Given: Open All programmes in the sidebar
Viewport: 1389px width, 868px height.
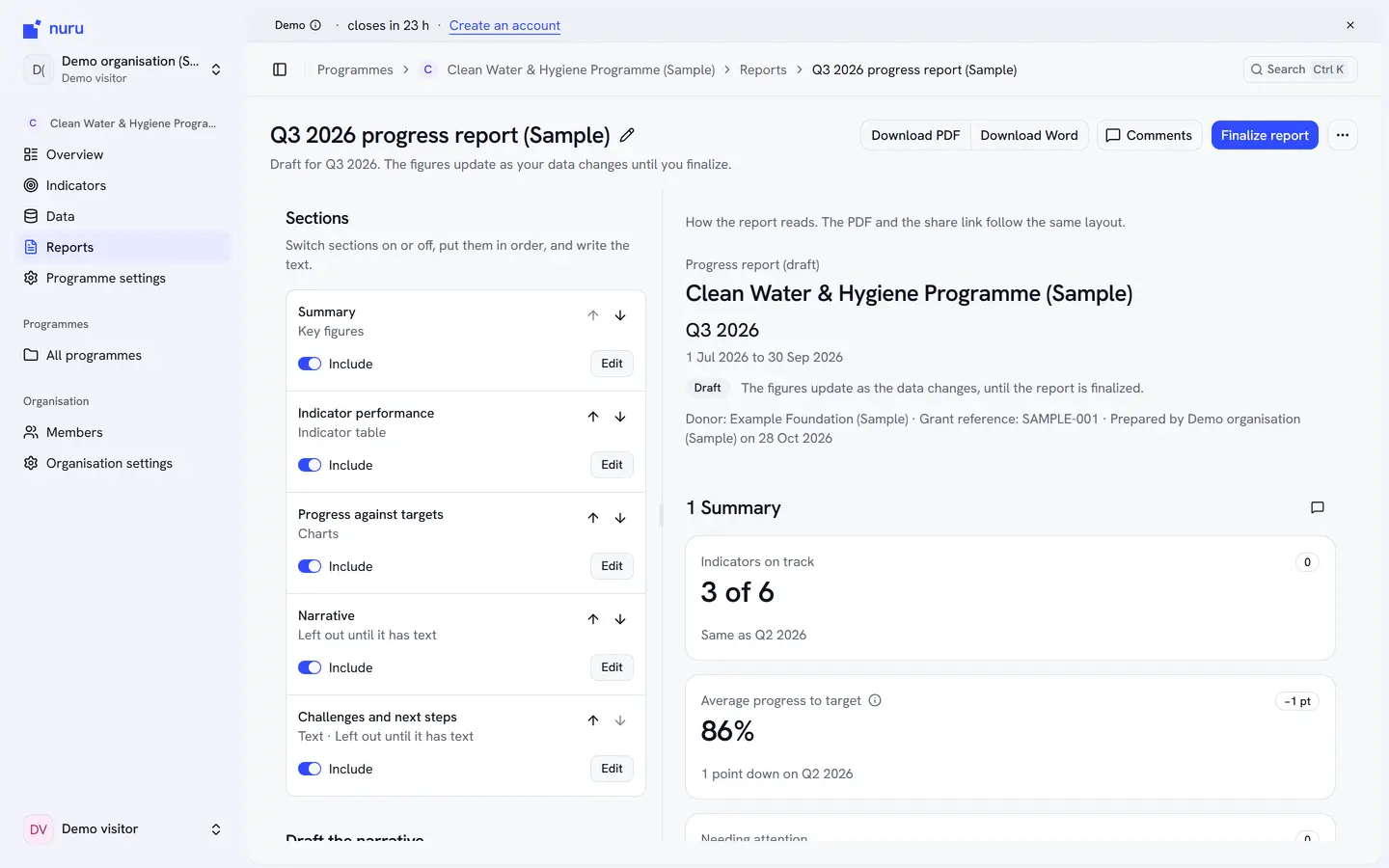Looking at the screenshot, I should 123,355.
